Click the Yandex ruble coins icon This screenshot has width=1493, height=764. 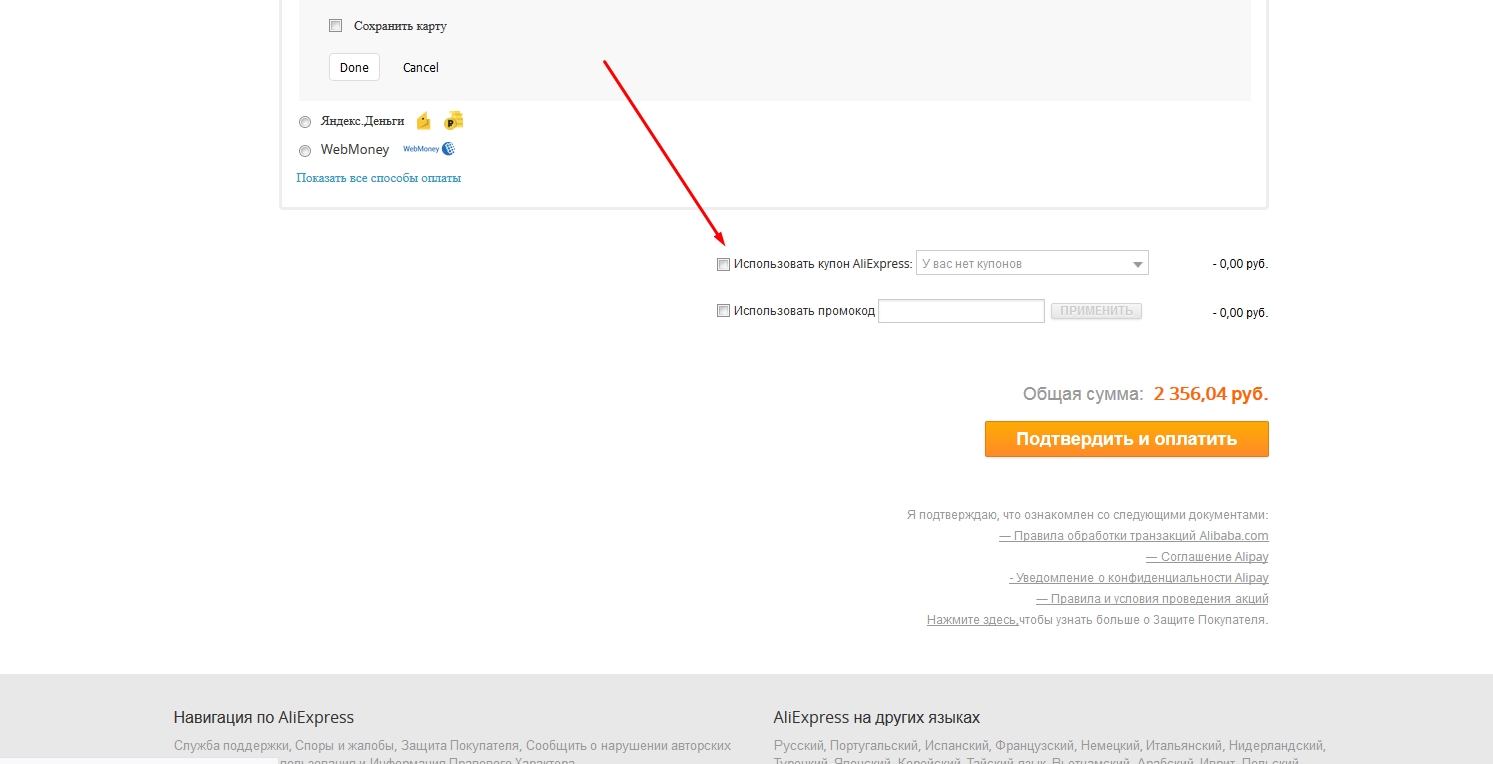(454, 121)
